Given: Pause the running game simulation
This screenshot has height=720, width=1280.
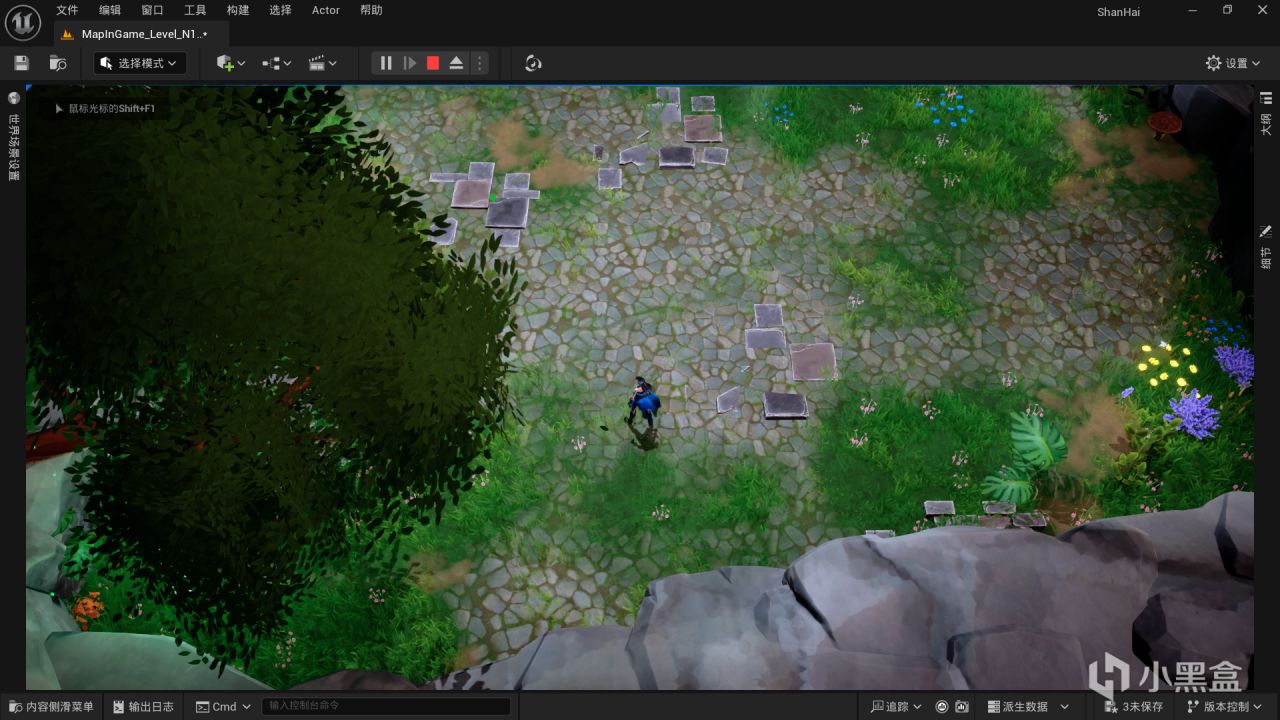Looking at the screenshot, I should [x=386, y=63].
